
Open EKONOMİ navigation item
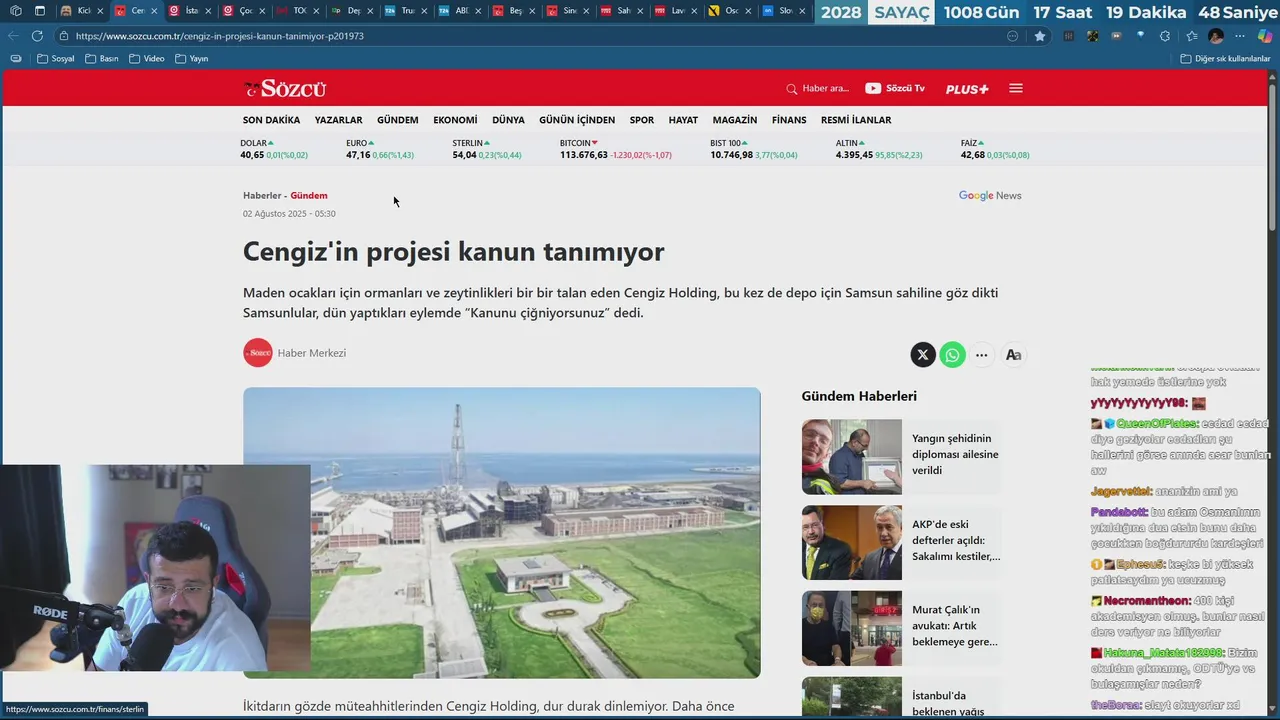[x=455, y=120]
